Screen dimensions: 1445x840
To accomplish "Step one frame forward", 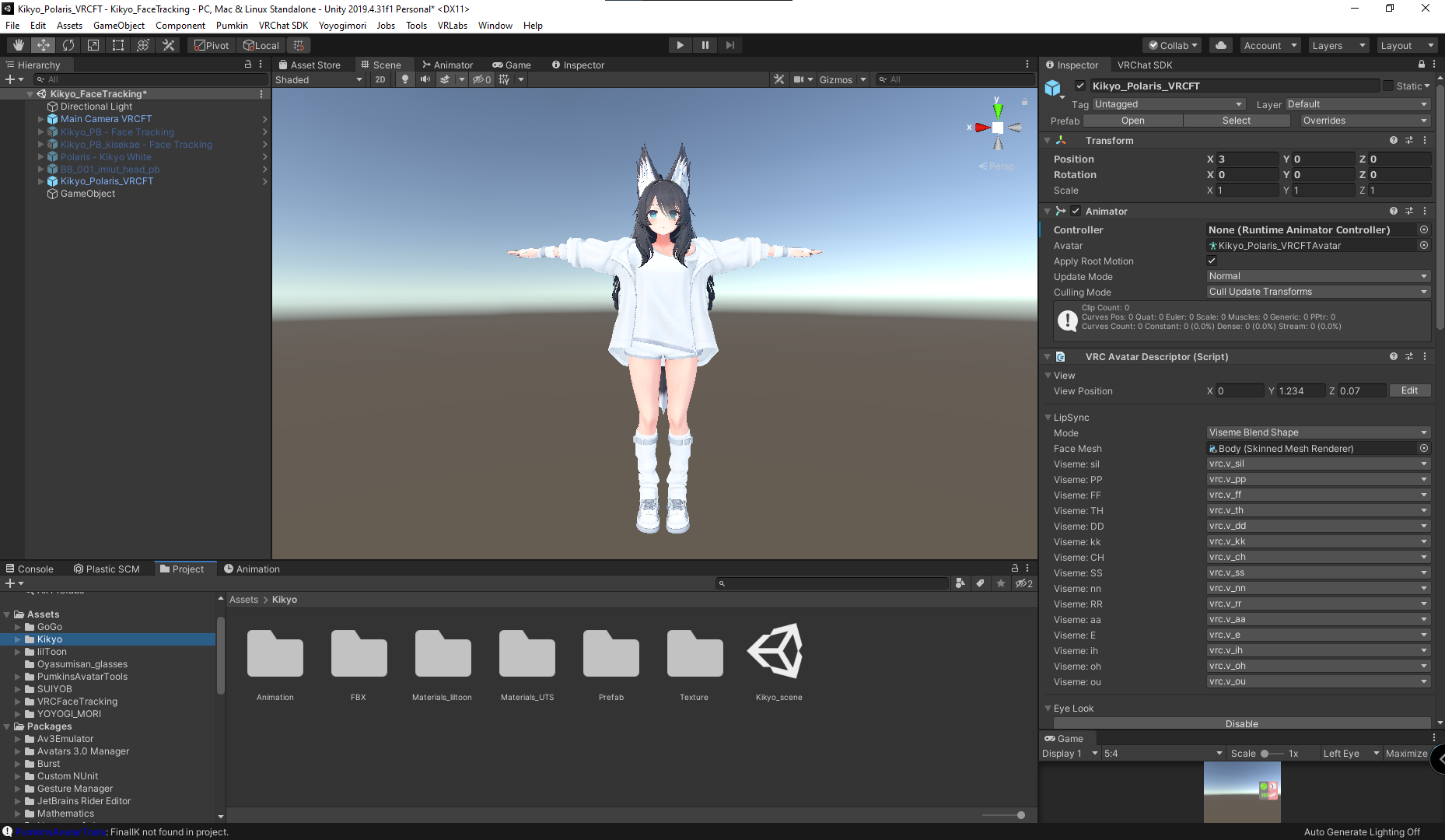I will (729, 45).
